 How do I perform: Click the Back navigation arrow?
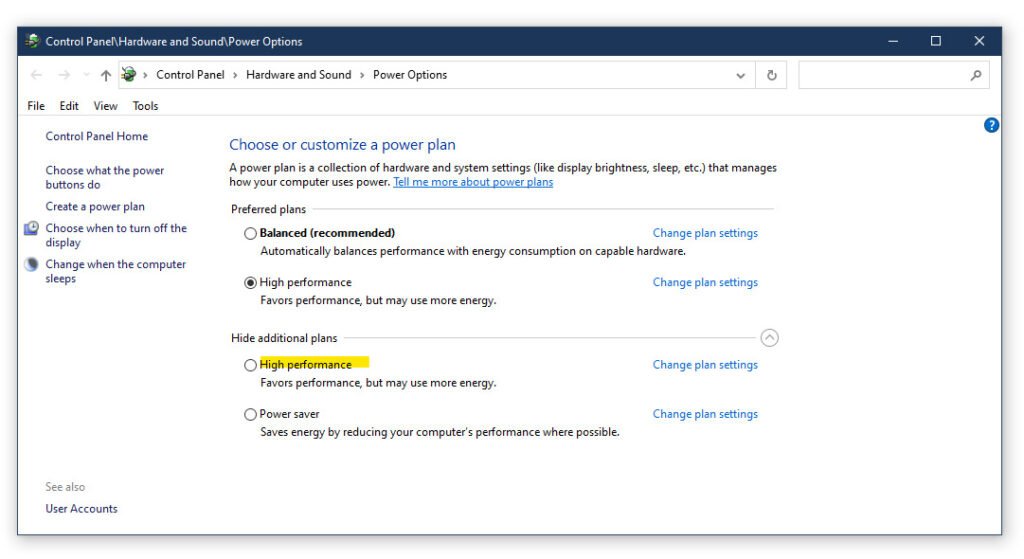coord(37,75)
